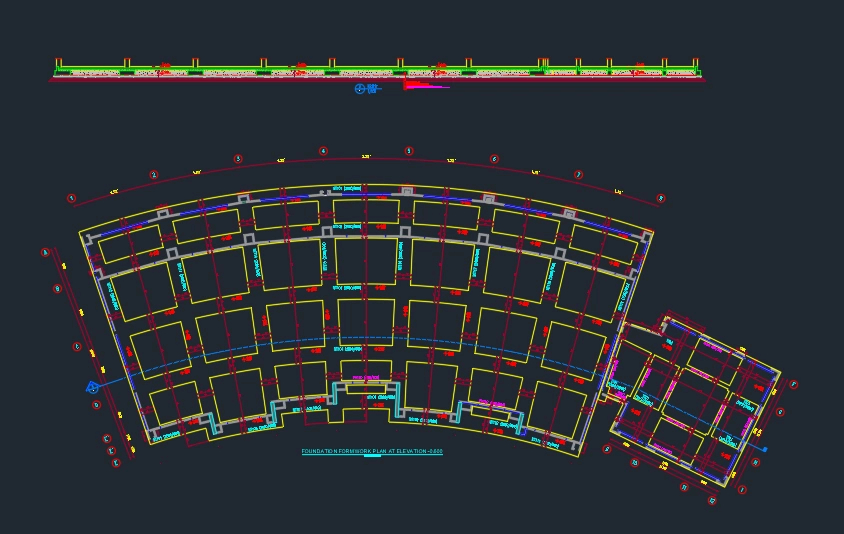844x534 pixels.
Task: Click the Foundation Formwork Plan title text
Action: [372, 452]
